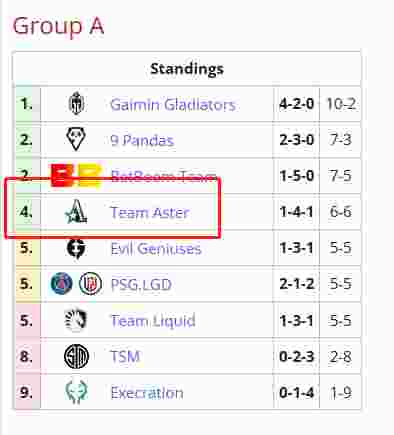Click the Team Aster star logo
The width and height of the screenshot is (394, 435).
76,211
